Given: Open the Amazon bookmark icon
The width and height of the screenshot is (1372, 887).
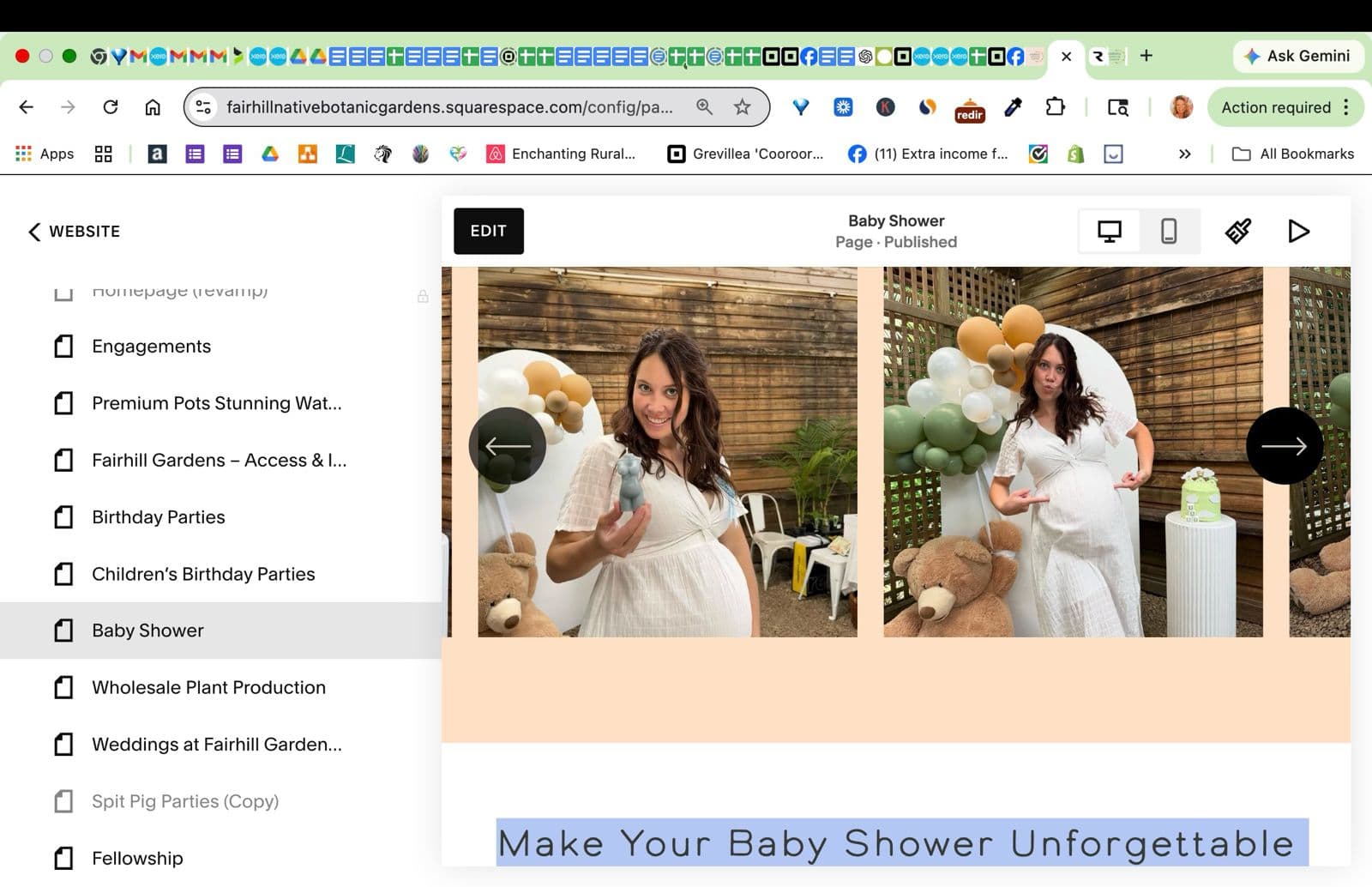Looking at the screenshot, I should click(x=157, y=154).
